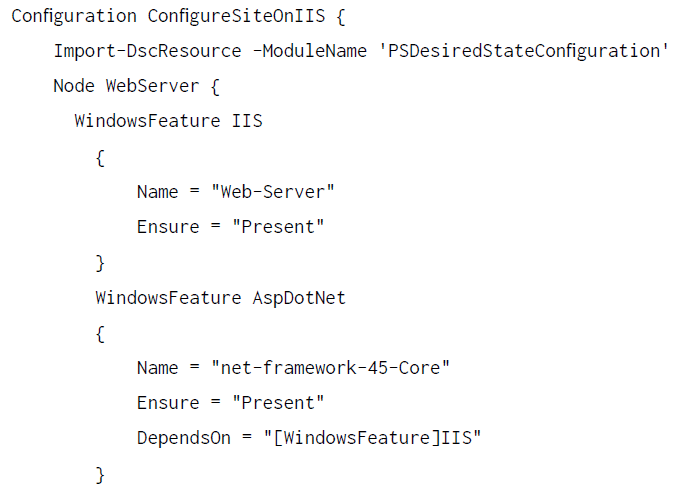679x499 pixels.
Task: Click the DependsOn property name
Action: click(184, 438)
